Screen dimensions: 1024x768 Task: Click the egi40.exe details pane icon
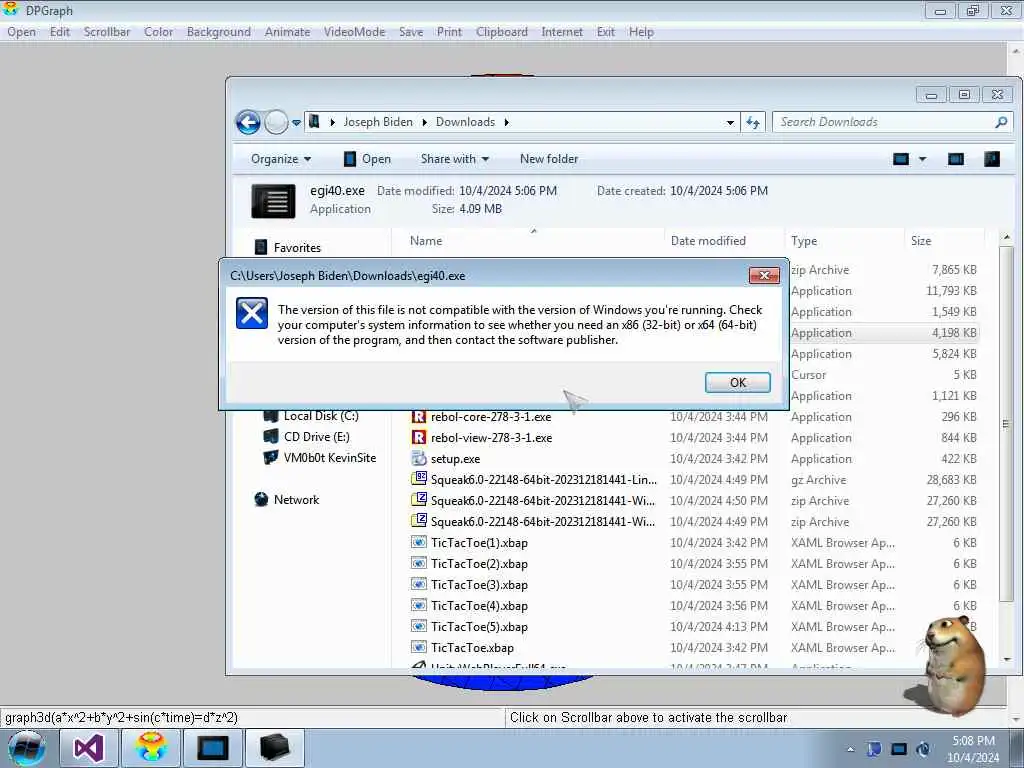click(x=273, y=201)
